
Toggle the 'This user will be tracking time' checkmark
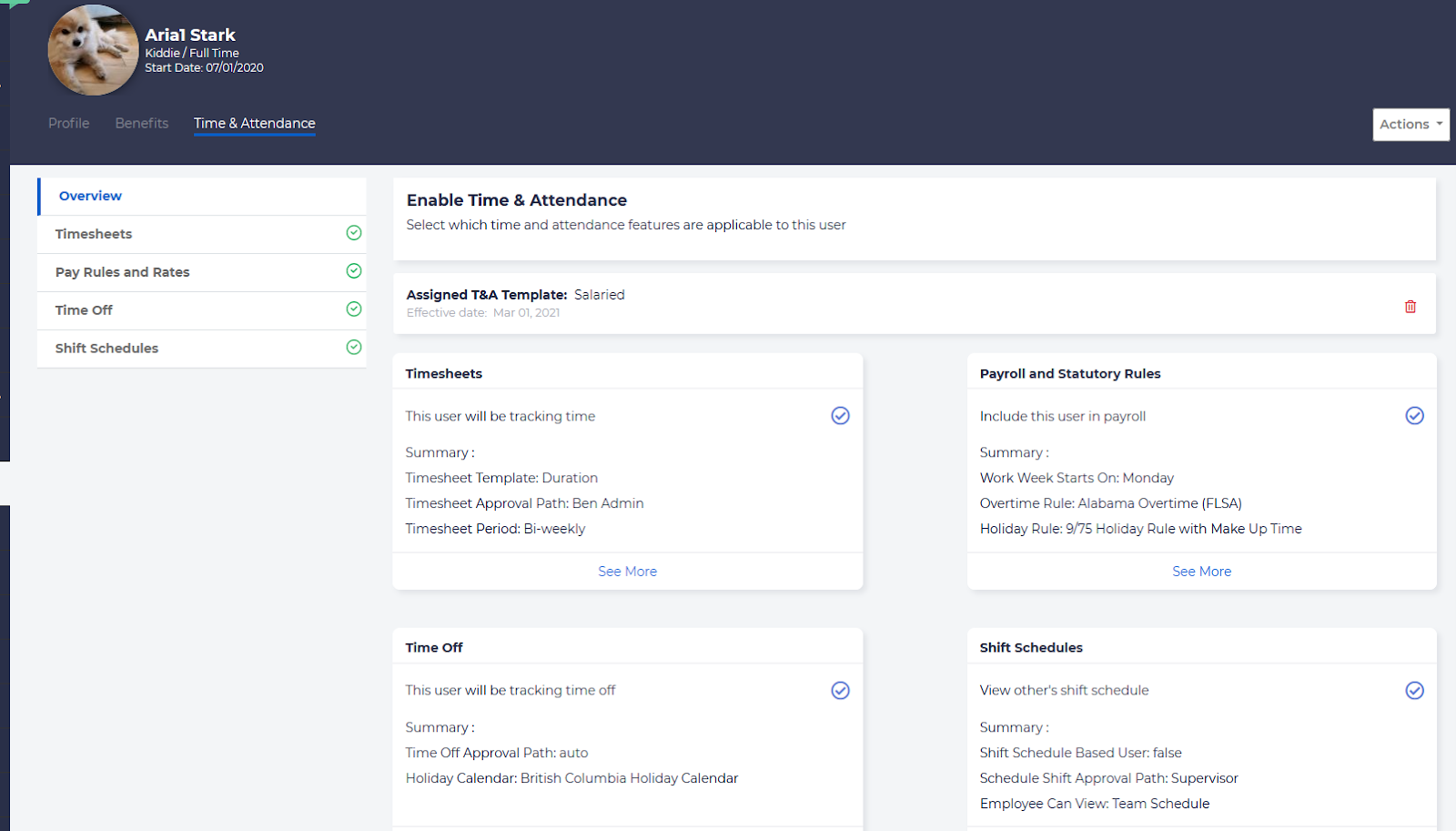pos(840,416)
